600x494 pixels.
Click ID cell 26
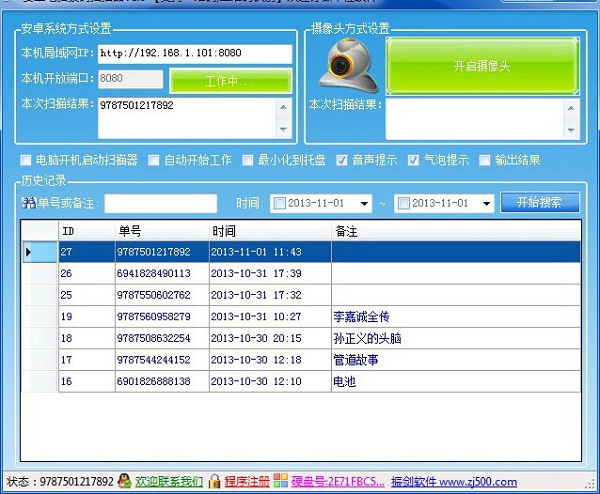click(x=86, y=273)
